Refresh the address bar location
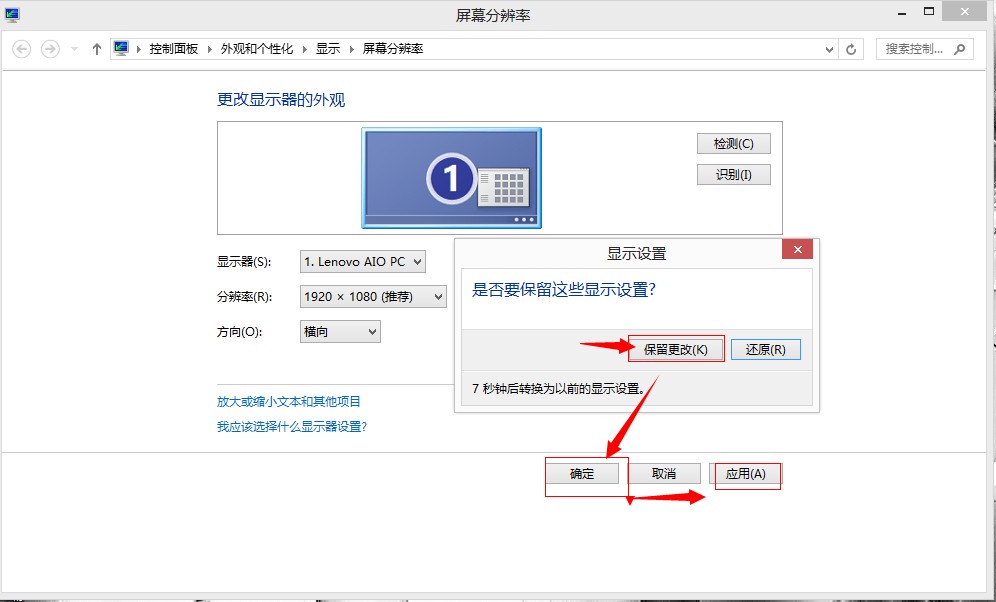This screenshot has height=602, width=996. click(x=852, y=49)
